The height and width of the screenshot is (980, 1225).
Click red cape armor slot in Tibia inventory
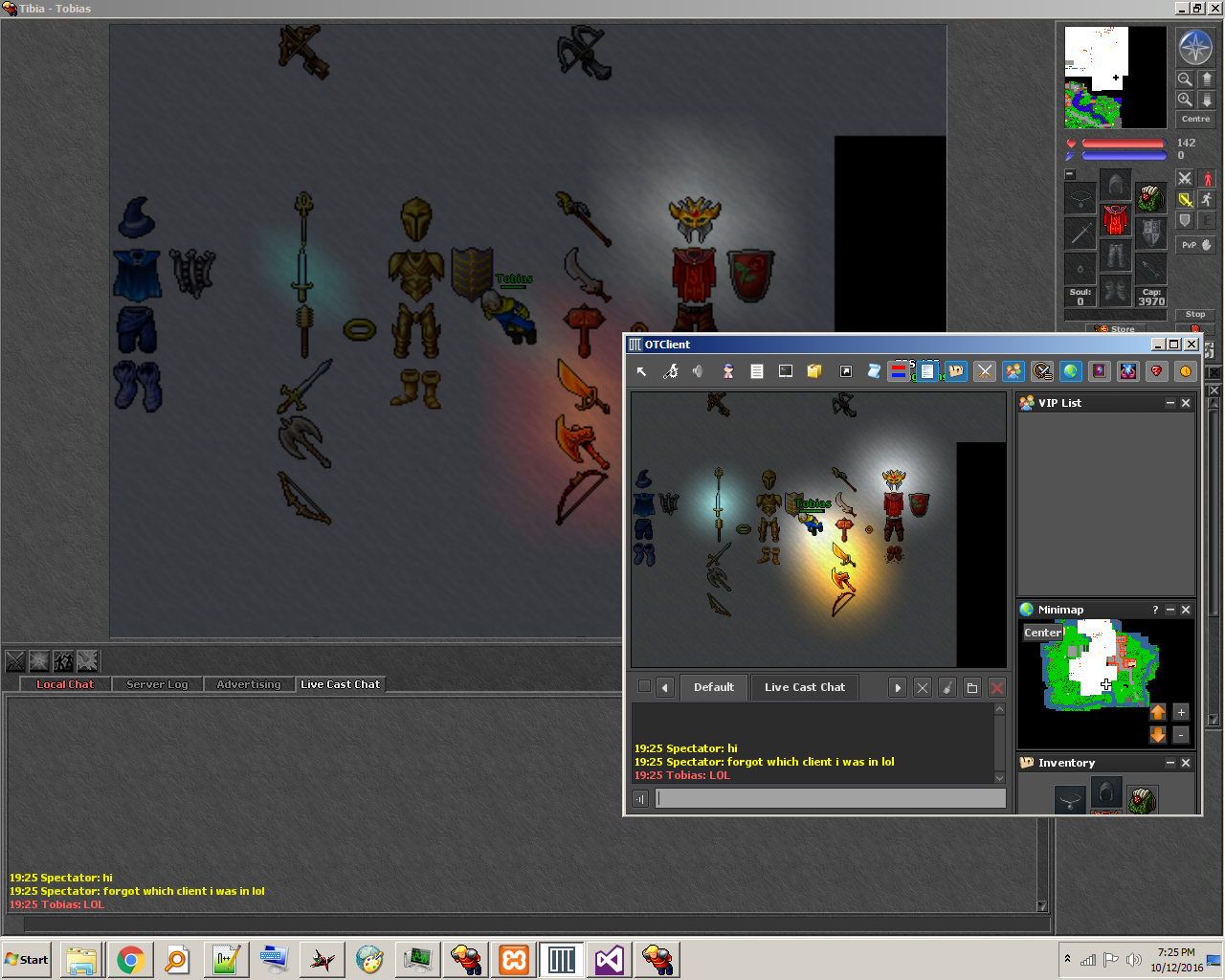pos(1115,219)
